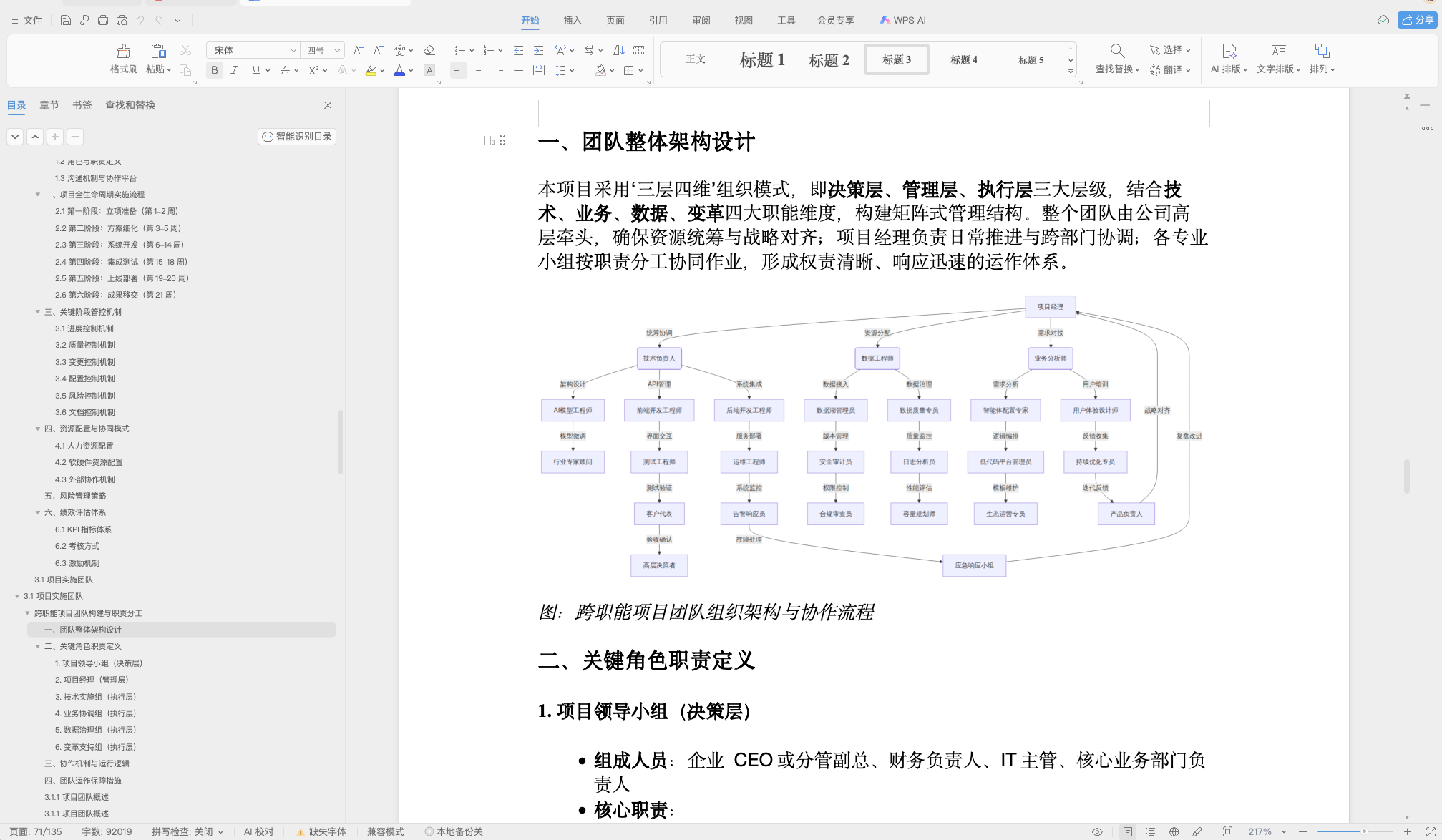Click the 智能识别目录 button

(297, 136)
